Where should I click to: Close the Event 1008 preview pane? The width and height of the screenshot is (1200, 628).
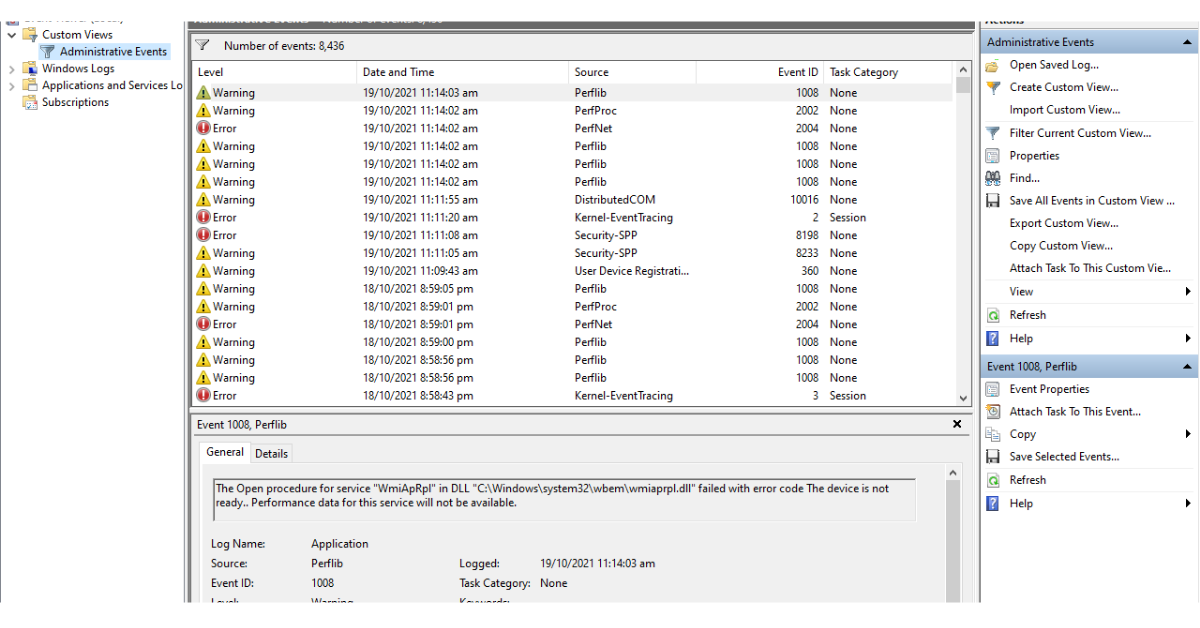tap(956, 425)
